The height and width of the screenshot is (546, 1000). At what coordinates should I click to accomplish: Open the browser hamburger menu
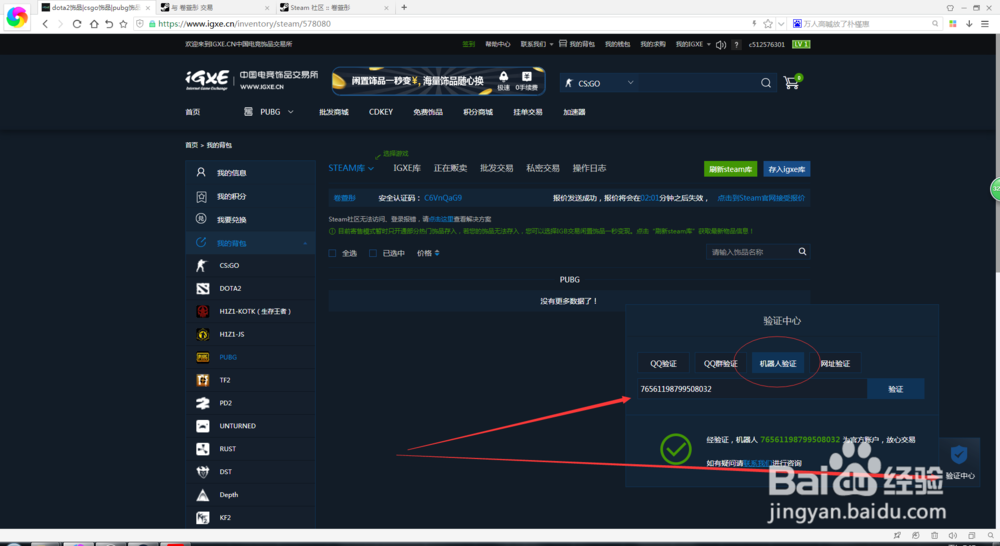[985, 24]
